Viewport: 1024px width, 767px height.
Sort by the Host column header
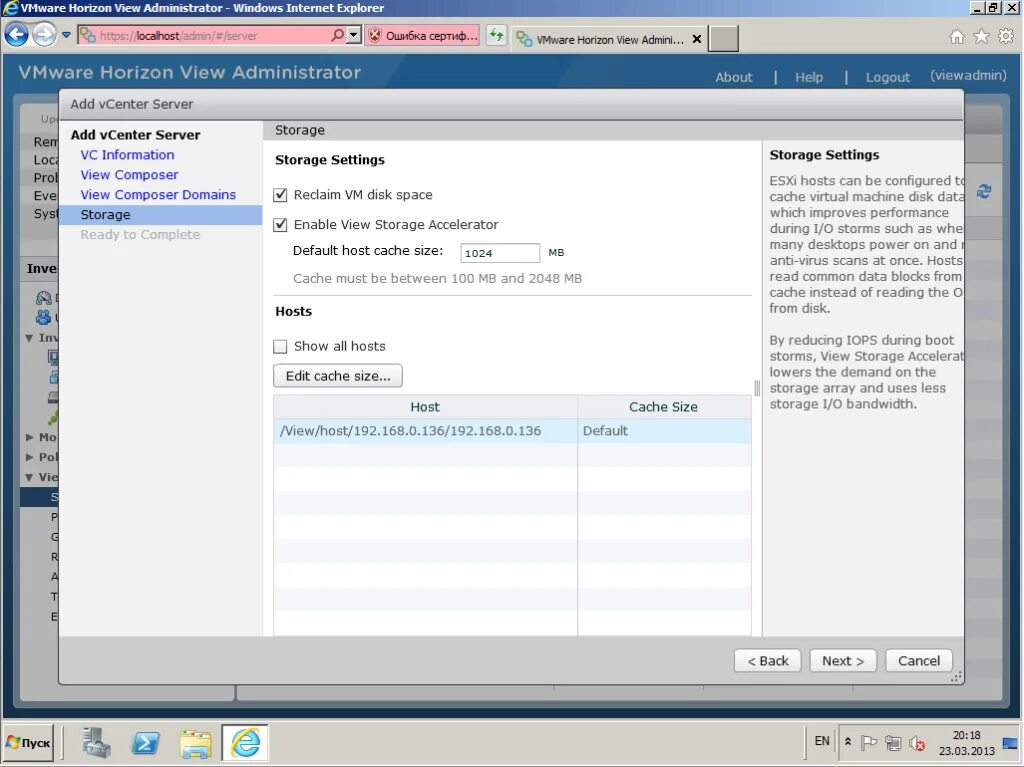[x=425, y=407]
